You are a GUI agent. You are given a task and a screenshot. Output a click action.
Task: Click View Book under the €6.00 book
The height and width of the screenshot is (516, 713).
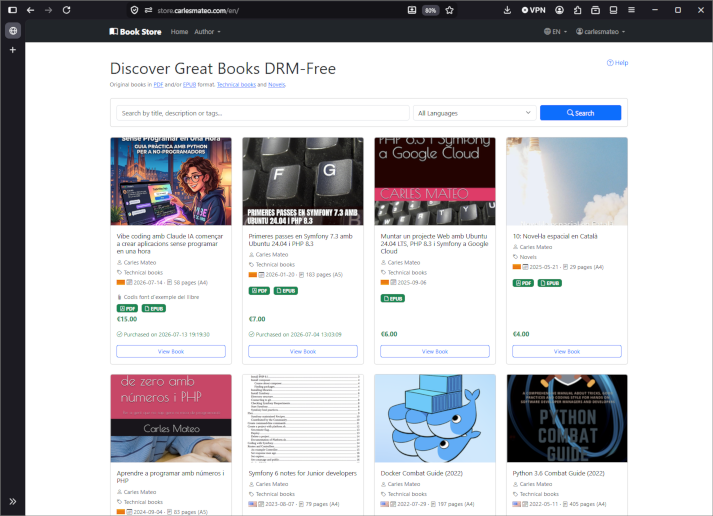[435, 351]
